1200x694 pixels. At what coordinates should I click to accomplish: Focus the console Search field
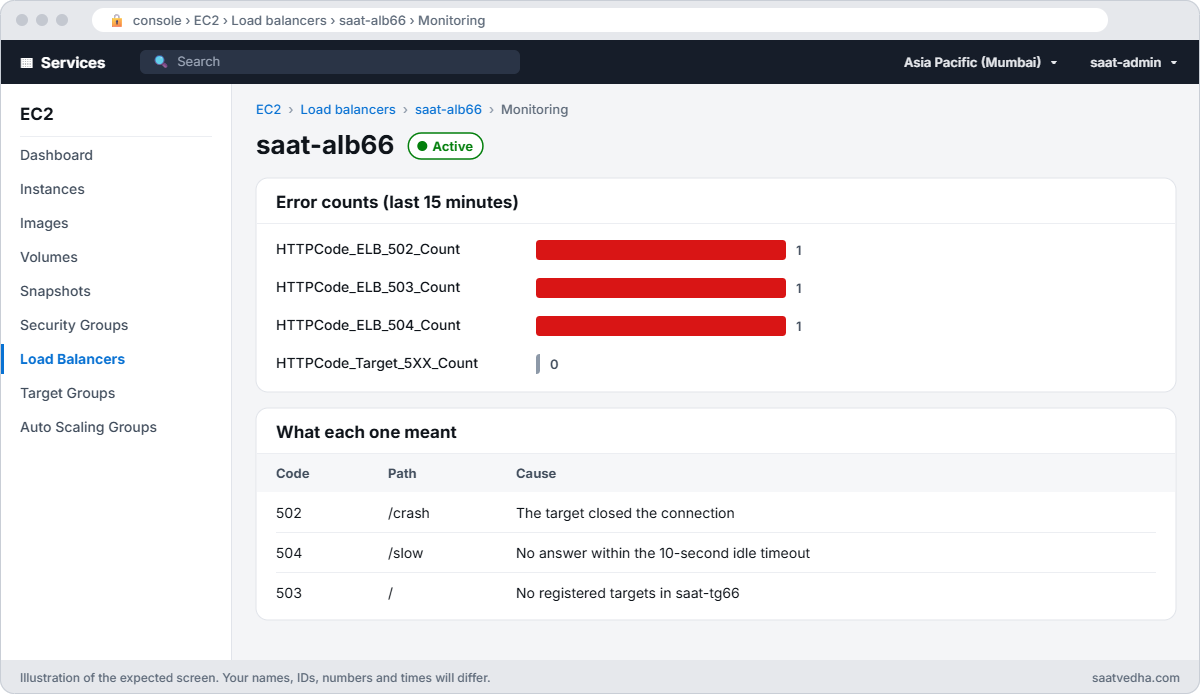click(x=330, y=62)
